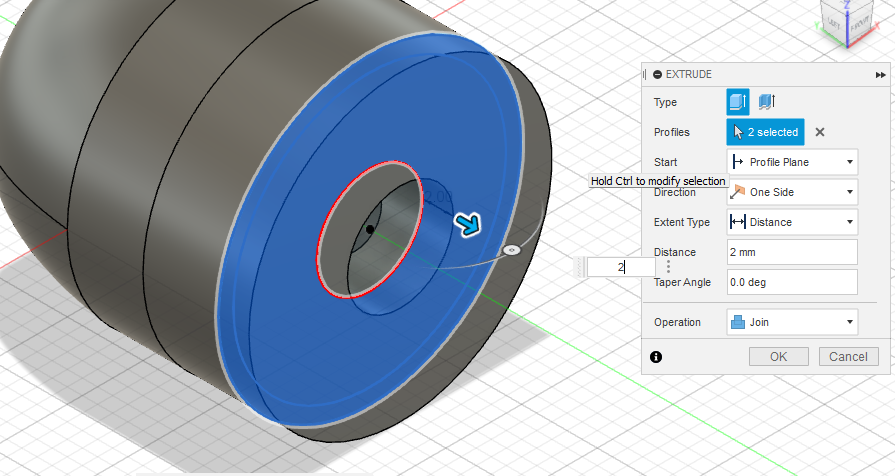895x476 pixels.
Task: Click the Cancel button in Extrude dialog
Action: 848,357
